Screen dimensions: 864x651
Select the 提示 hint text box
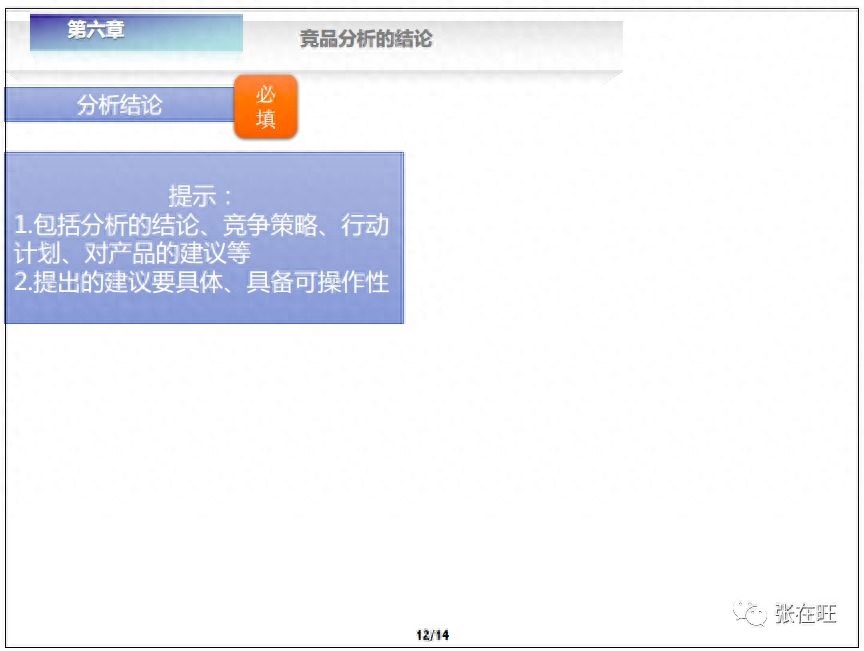[204, 238]
